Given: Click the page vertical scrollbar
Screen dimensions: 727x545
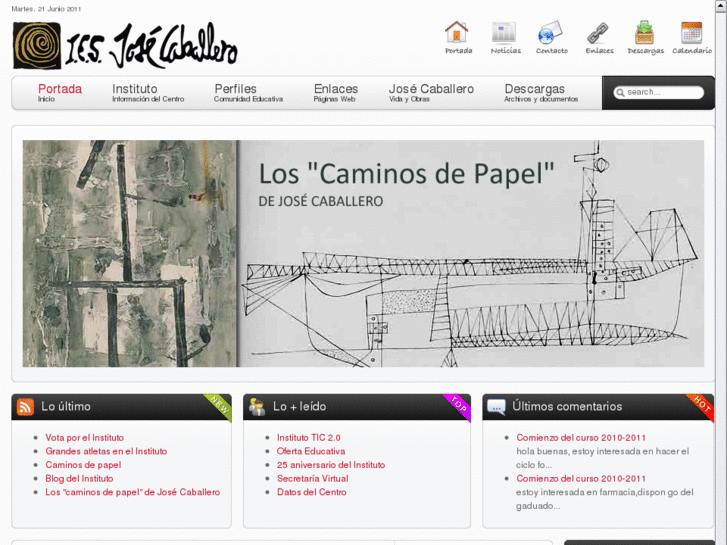Looking at the screenshot, I should click(x=721, y=272).
